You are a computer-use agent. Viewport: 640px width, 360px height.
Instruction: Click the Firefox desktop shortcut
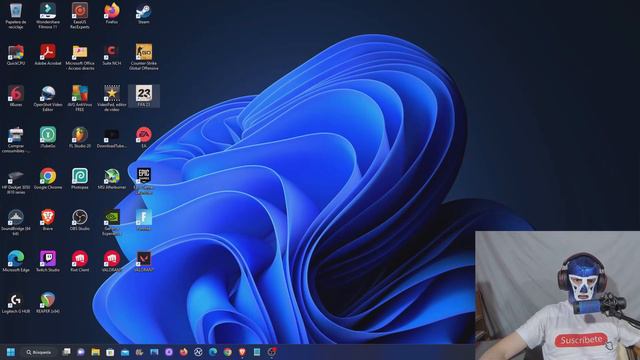[111, 13]
